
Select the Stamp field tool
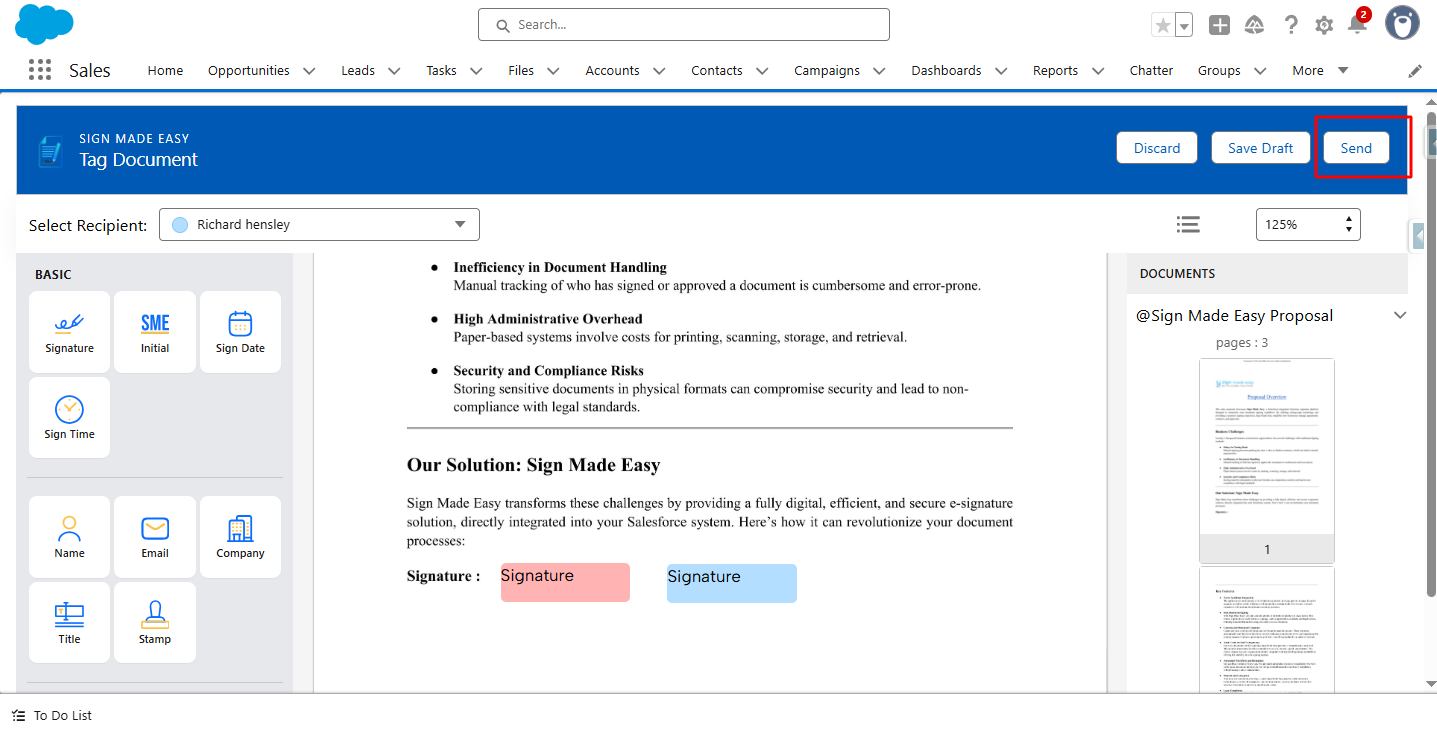coord(155,622)
